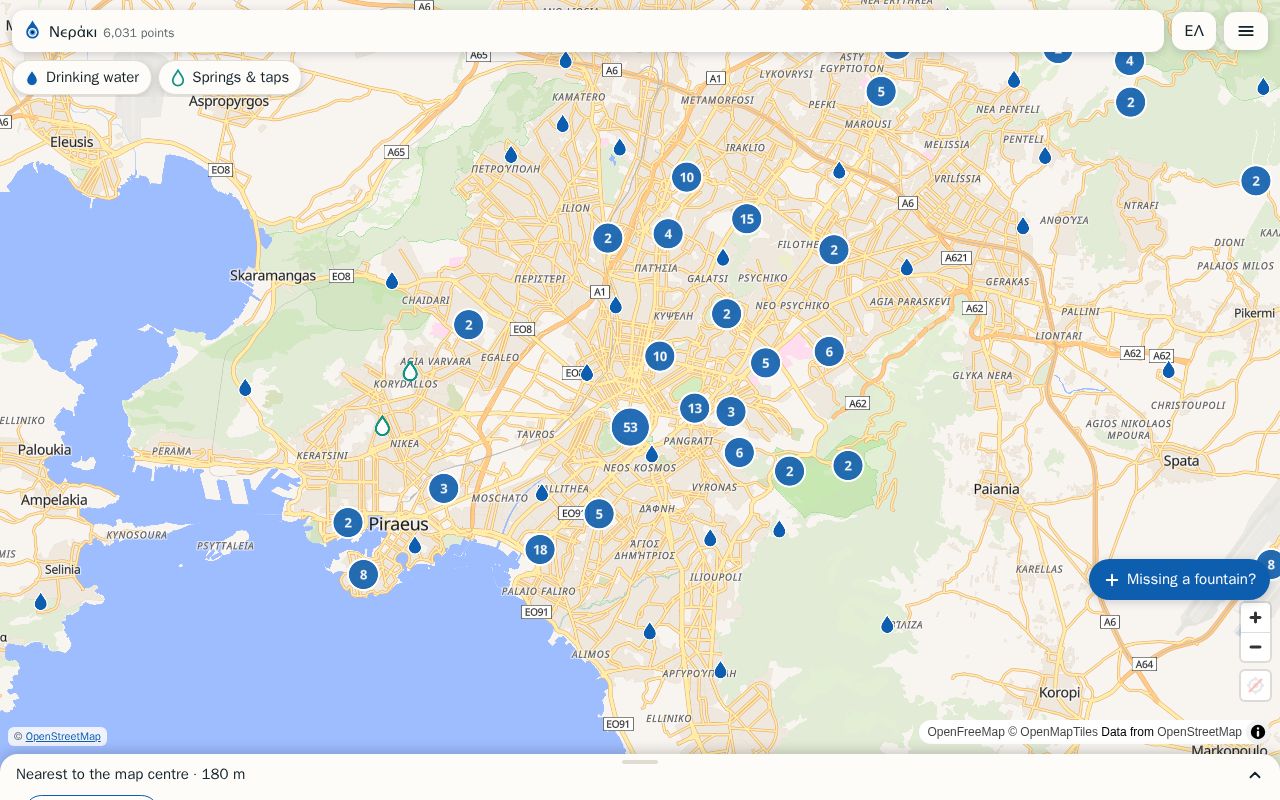Zoom in on the map
1280x800 pixels.
[x=1255, y=617]
